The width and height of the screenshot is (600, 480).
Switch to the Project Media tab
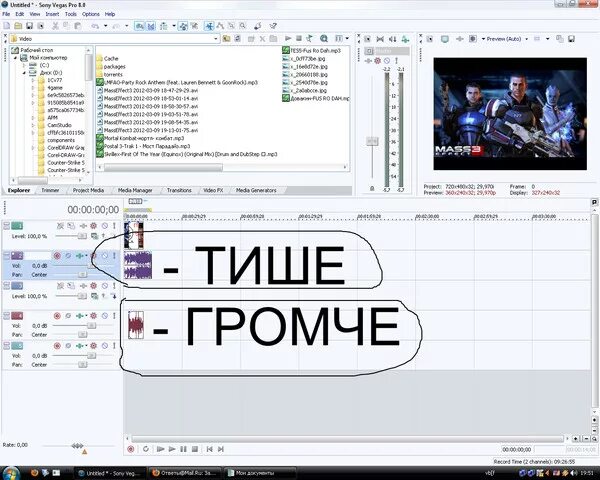88,190
